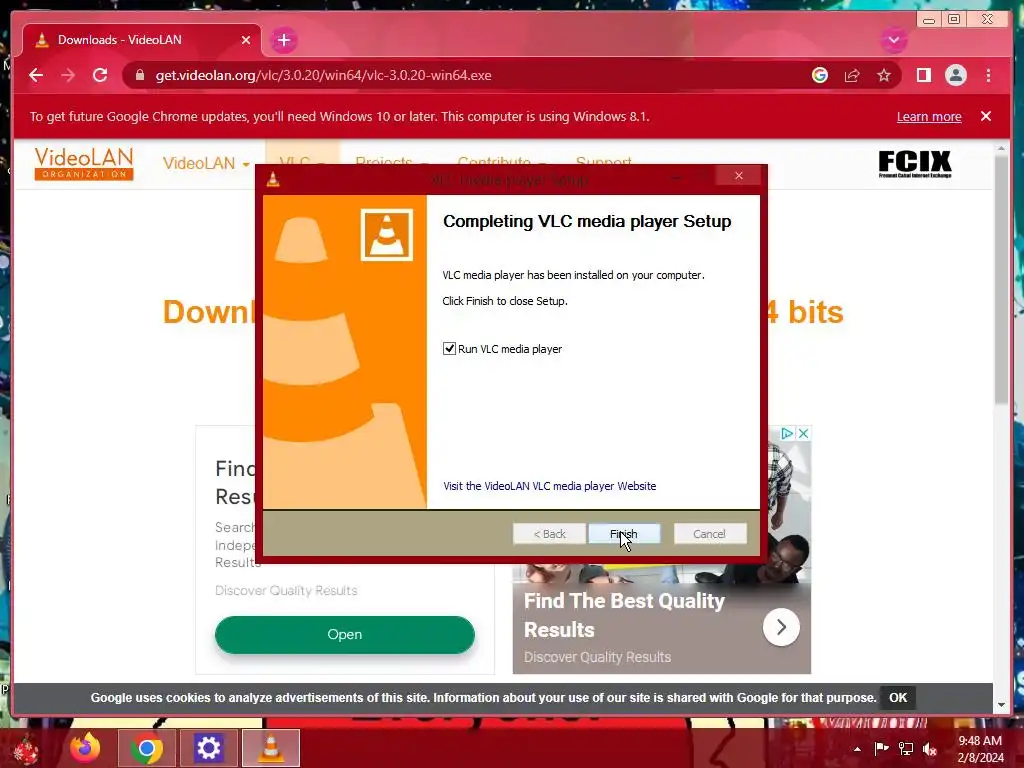Click the green Open ad button
The image size is (1024, 768).
pos(345,635)
